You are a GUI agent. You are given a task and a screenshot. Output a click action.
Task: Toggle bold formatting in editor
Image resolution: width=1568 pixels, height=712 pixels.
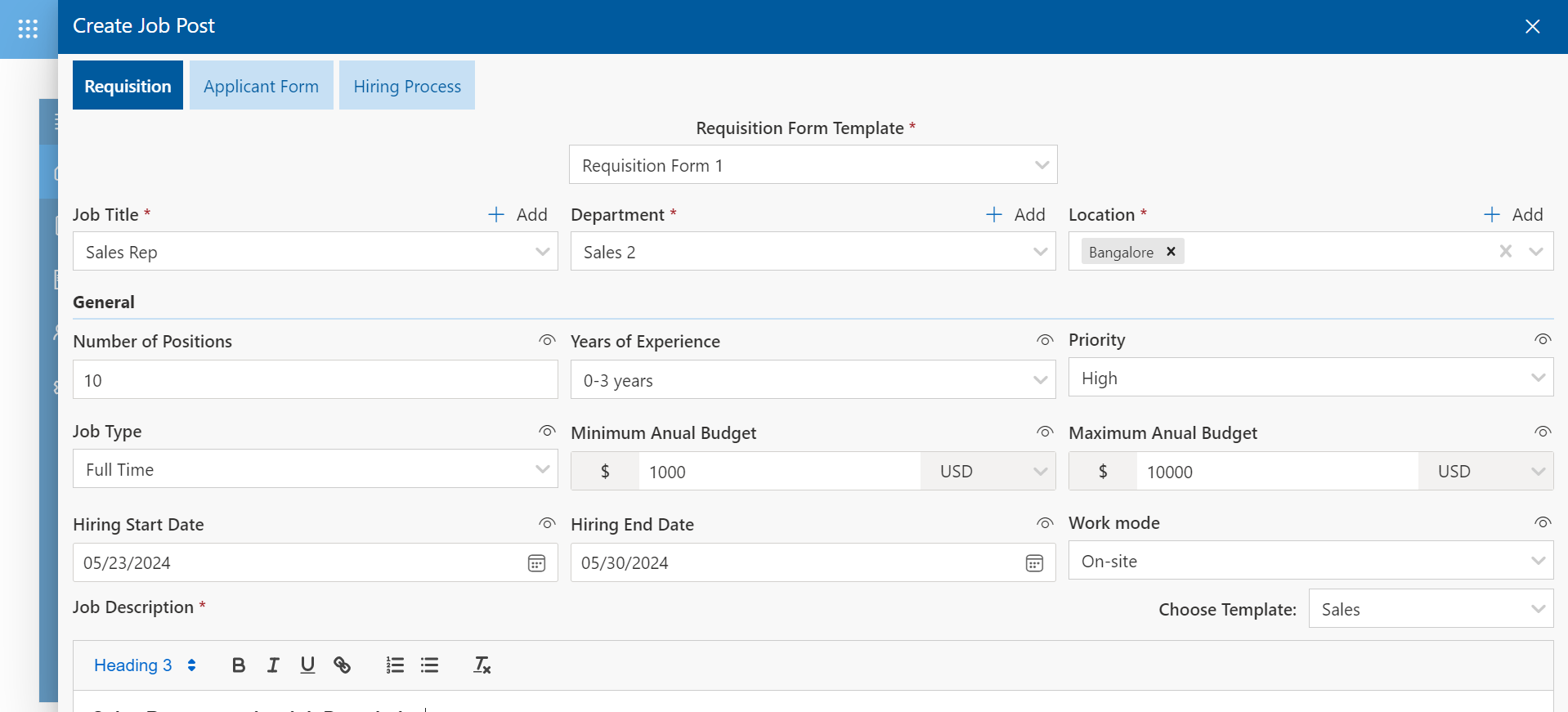point(239,665)
